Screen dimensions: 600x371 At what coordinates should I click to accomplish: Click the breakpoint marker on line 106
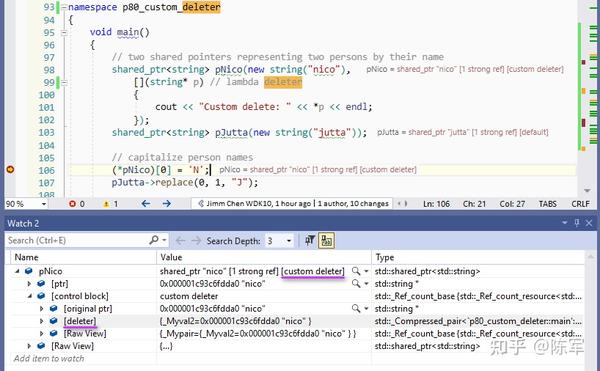point(10,169)
